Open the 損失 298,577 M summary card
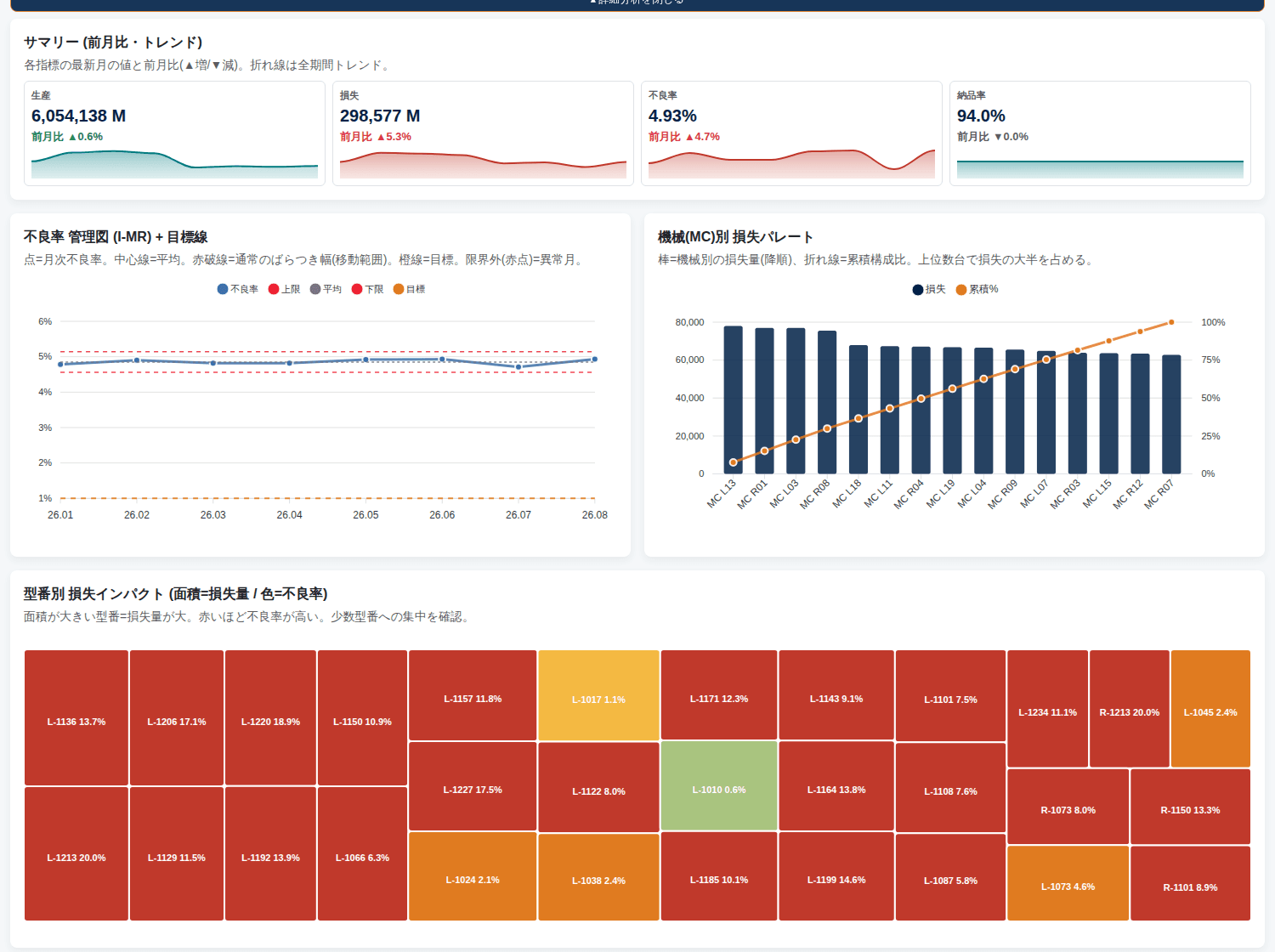1275x952 pixels. (483, 133)
